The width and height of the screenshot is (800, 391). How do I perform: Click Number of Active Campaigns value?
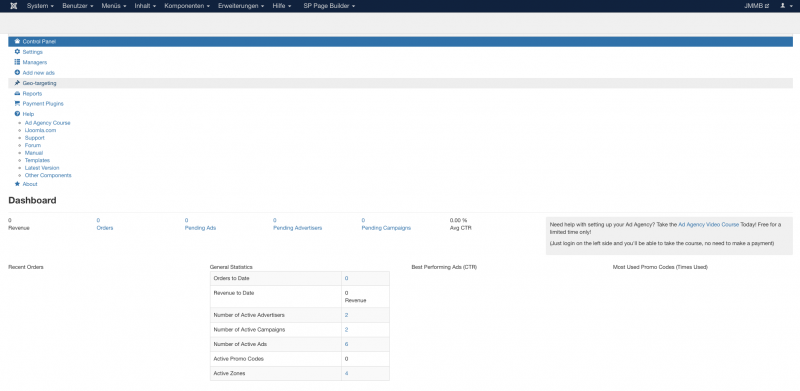(x=346, y=330)
